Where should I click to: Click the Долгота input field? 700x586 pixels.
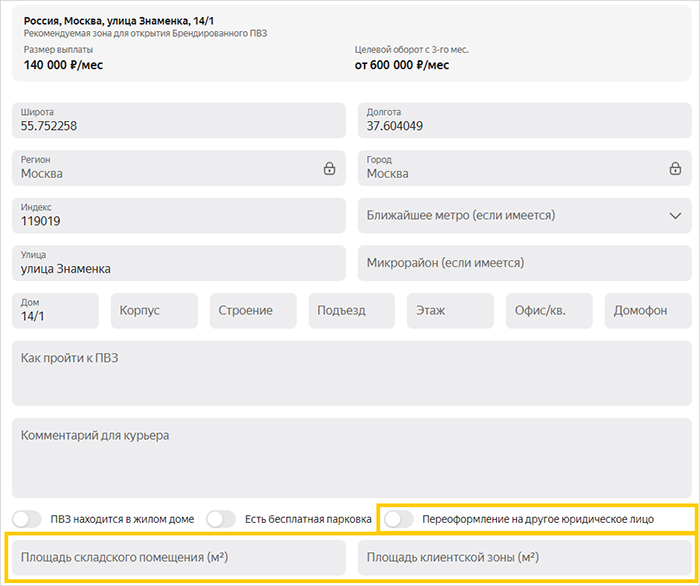click(x=524, y=120)
